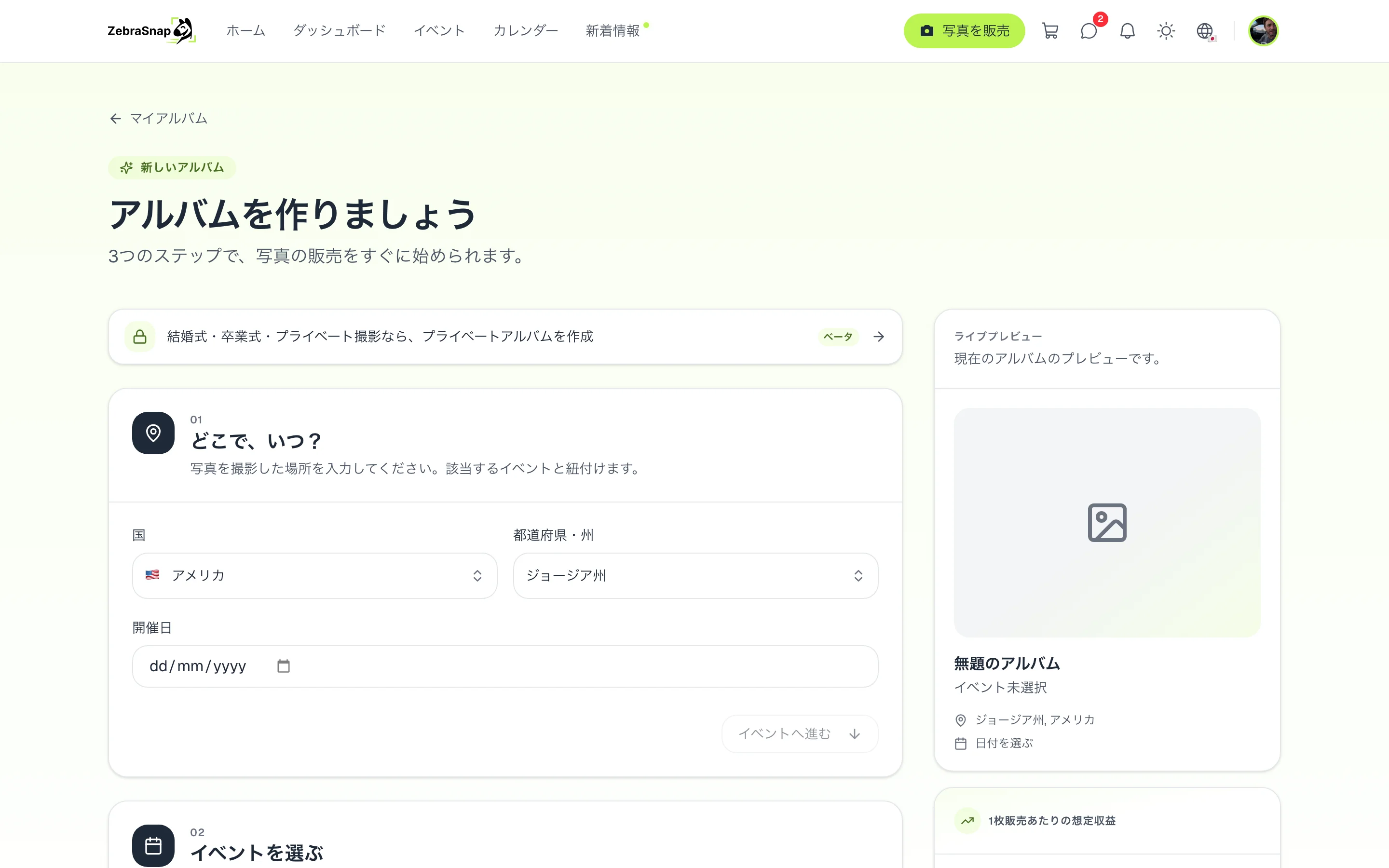Click the イベント未選択 text

[1000, 688]
